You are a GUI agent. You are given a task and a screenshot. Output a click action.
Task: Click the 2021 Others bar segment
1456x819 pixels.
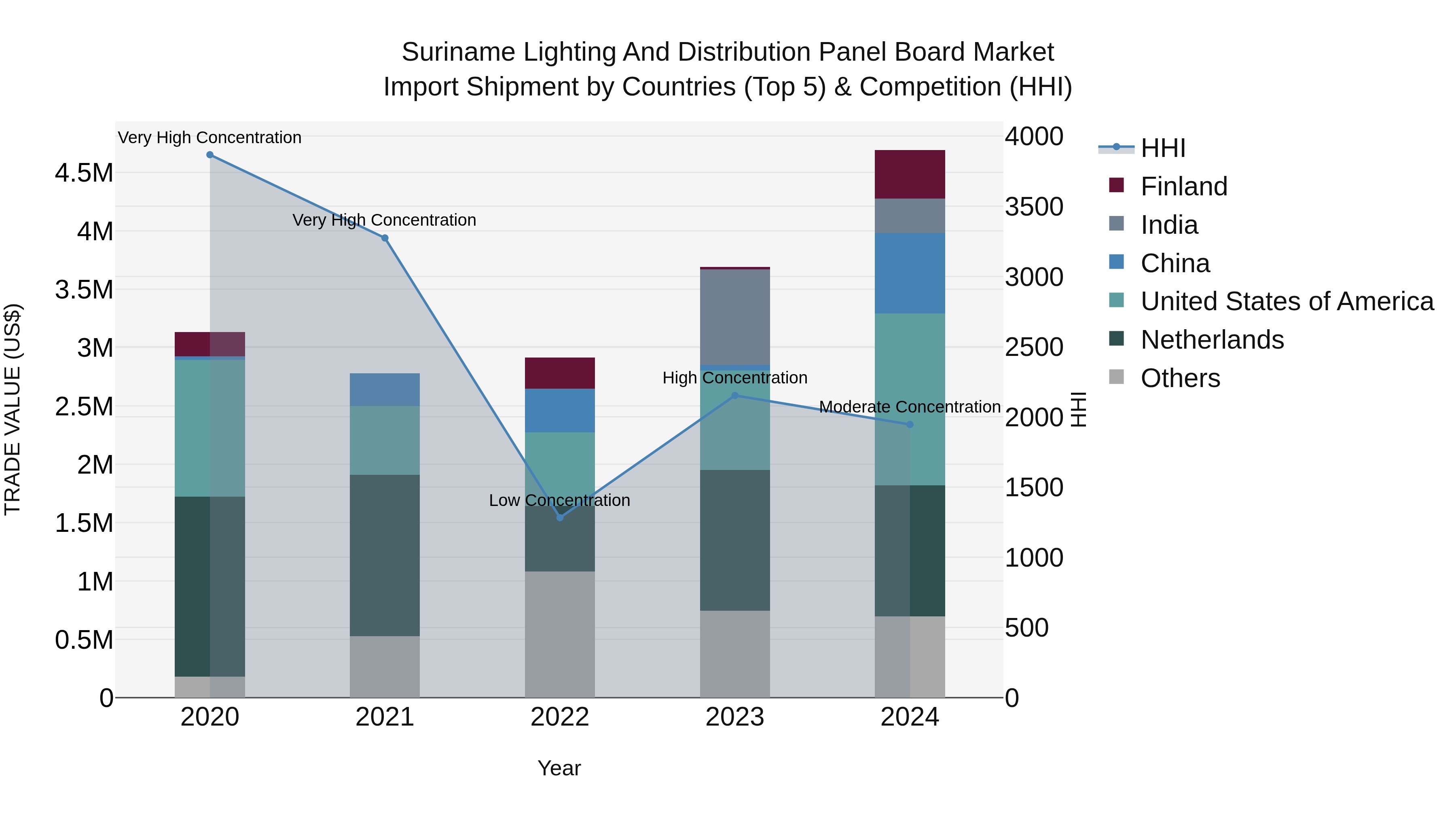coord(385,667)
